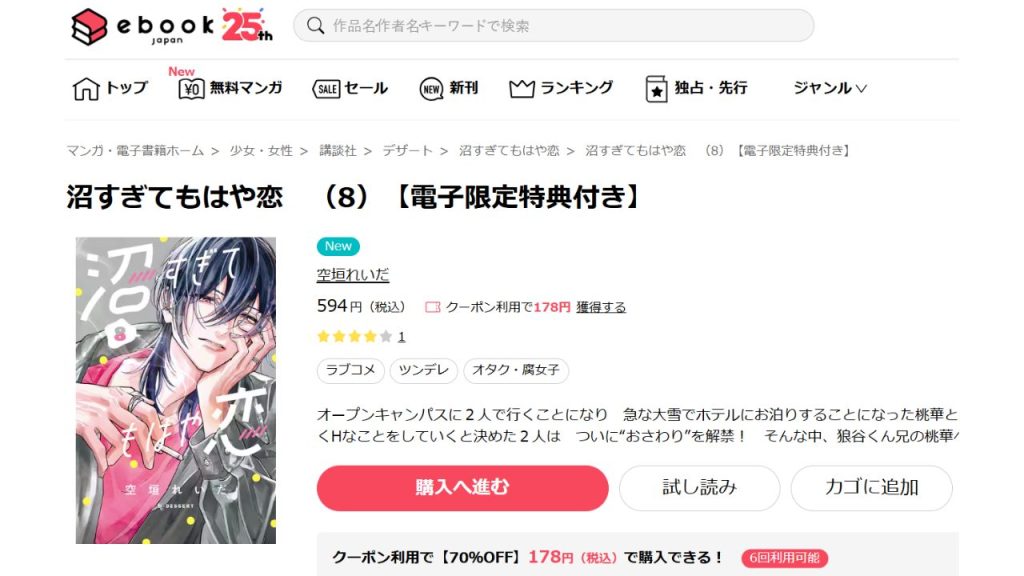Click 獲得する coupon link
The height and width of the screenshot is (576, 1024).
601,307
